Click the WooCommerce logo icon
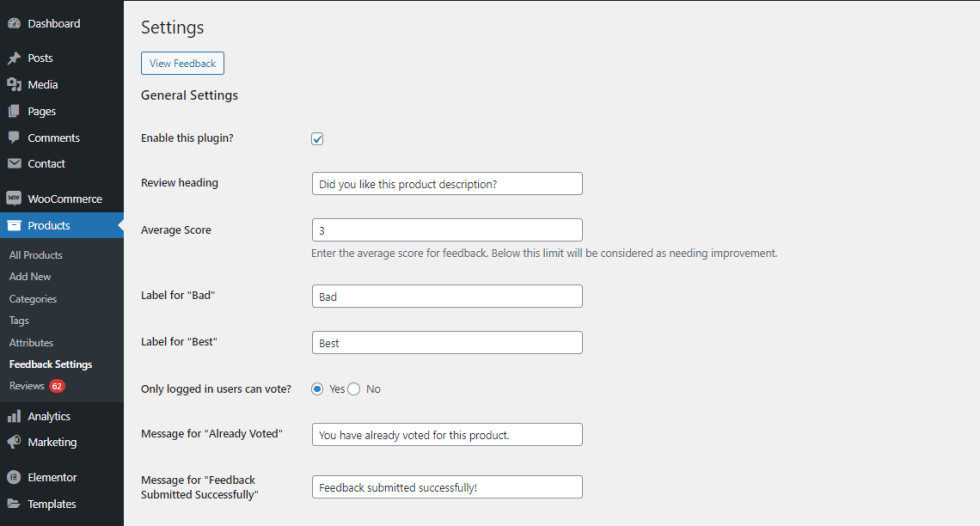980x526 pixels. [14, 199]
